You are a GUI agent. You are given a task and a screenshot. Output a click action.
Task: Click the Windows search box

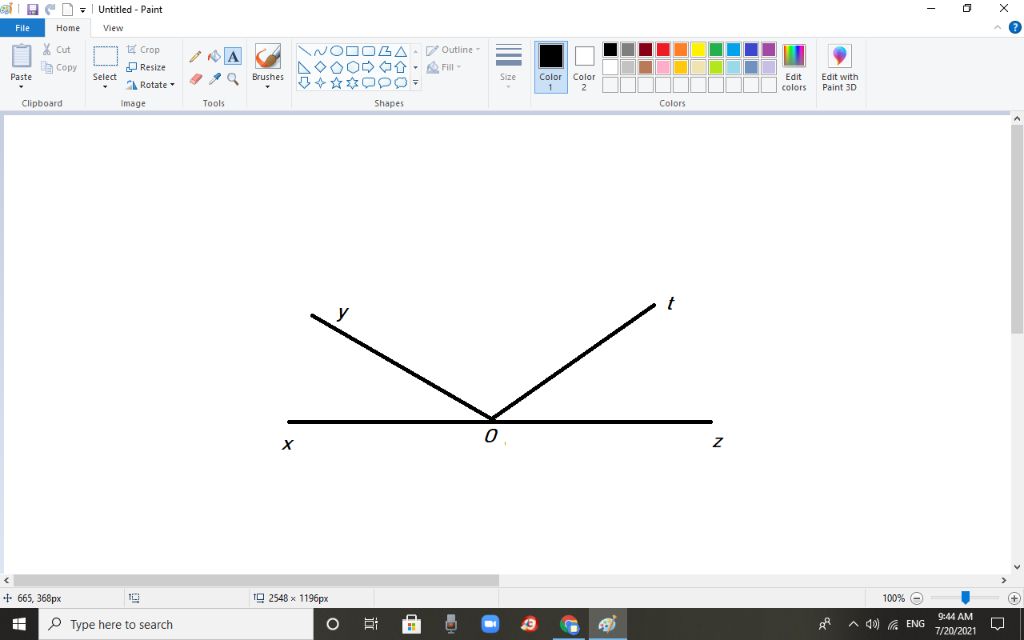176,624
